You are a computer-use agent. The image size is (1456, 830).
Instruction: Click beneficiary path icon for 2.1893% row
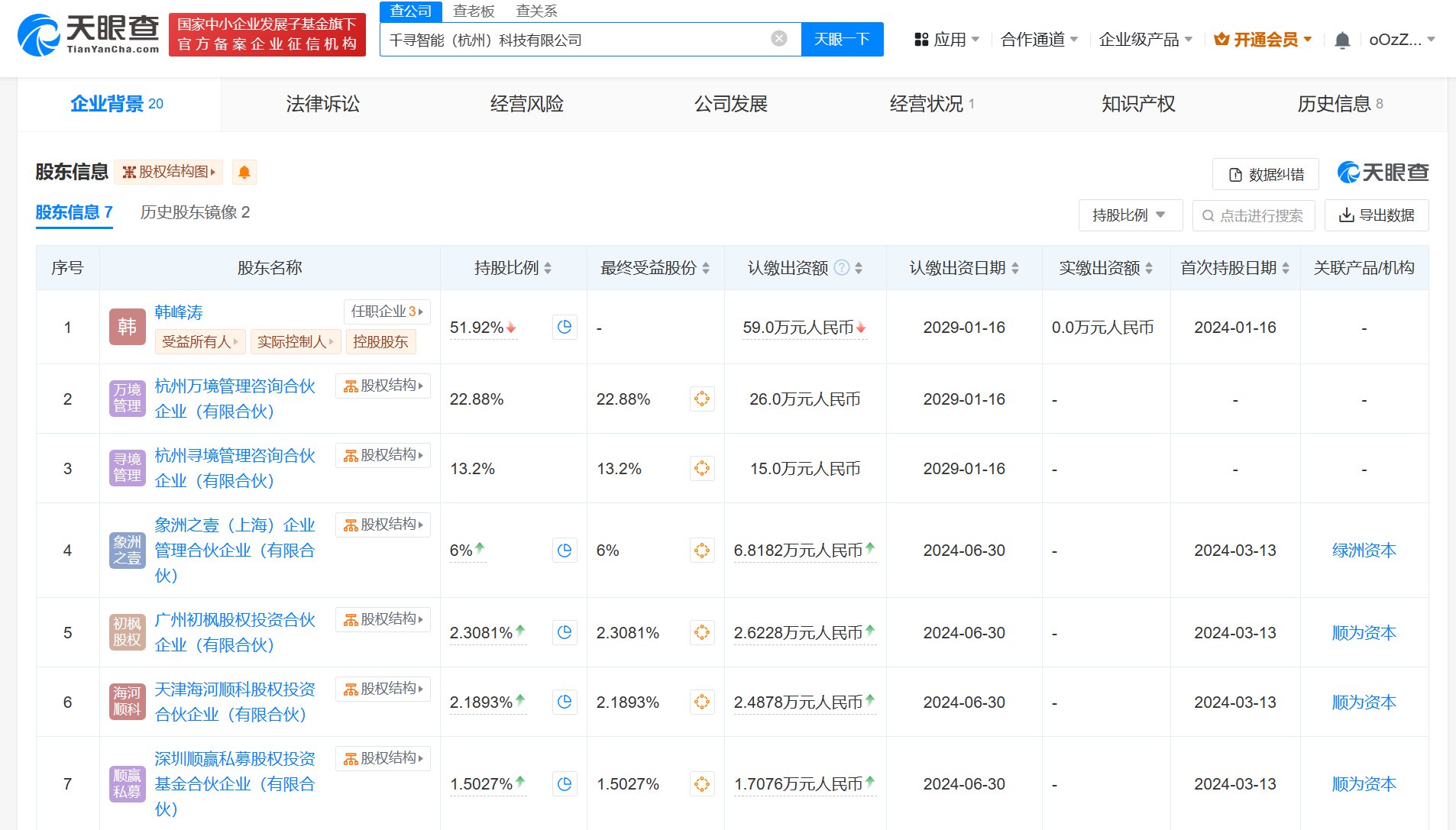(702, 702)
